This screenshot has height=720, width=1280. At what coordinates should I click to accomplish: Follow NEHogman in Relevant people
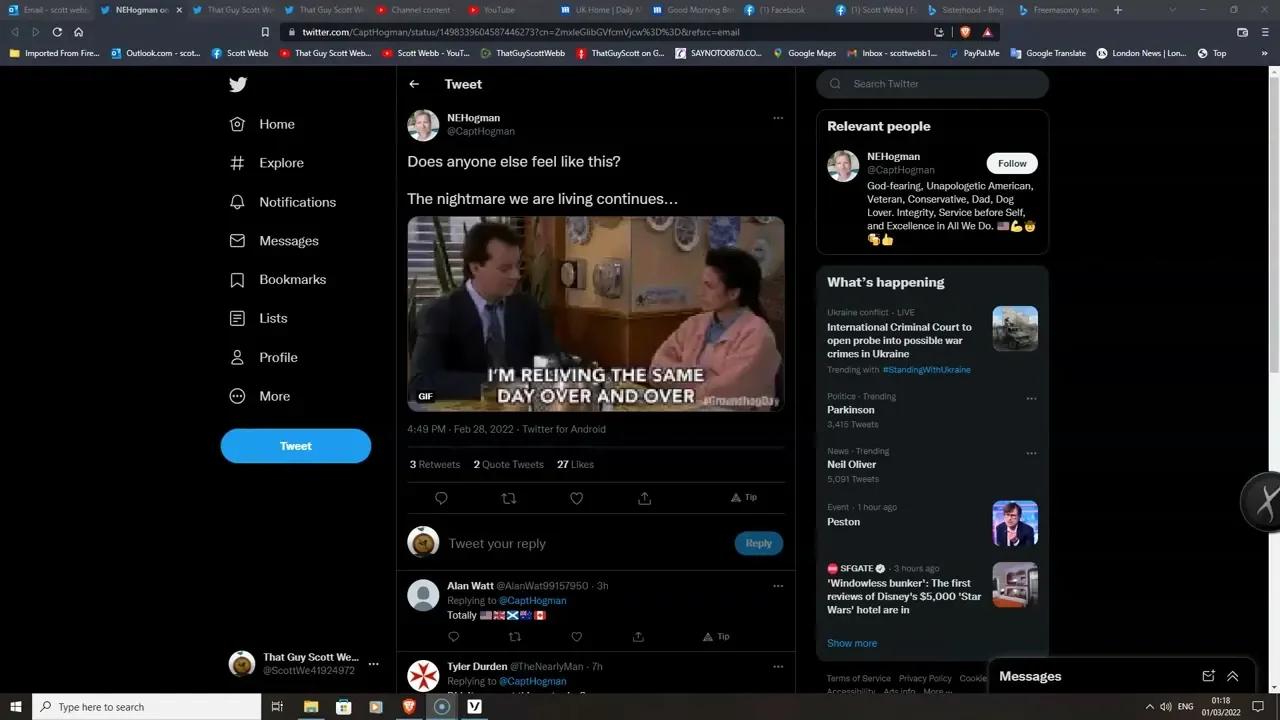coord(1012,164)
